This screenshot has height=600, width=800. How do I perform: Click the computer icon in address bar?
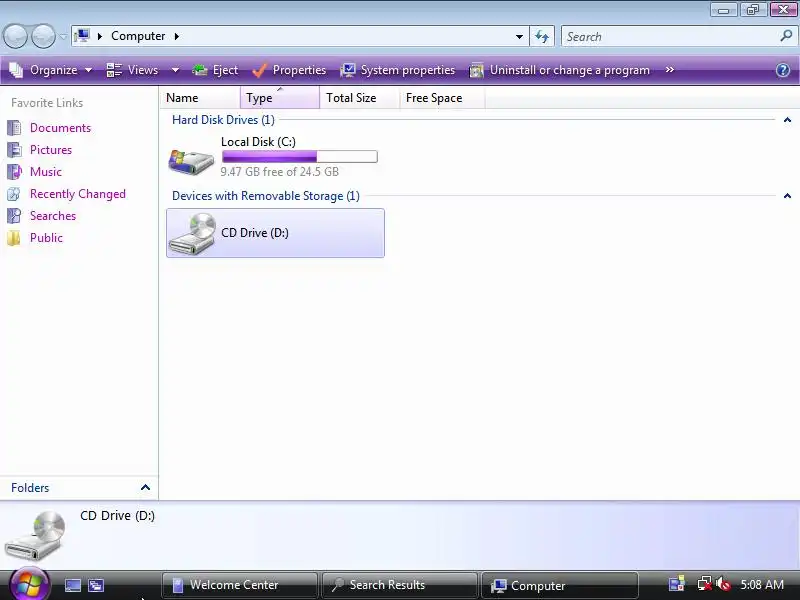pos(82,36)
